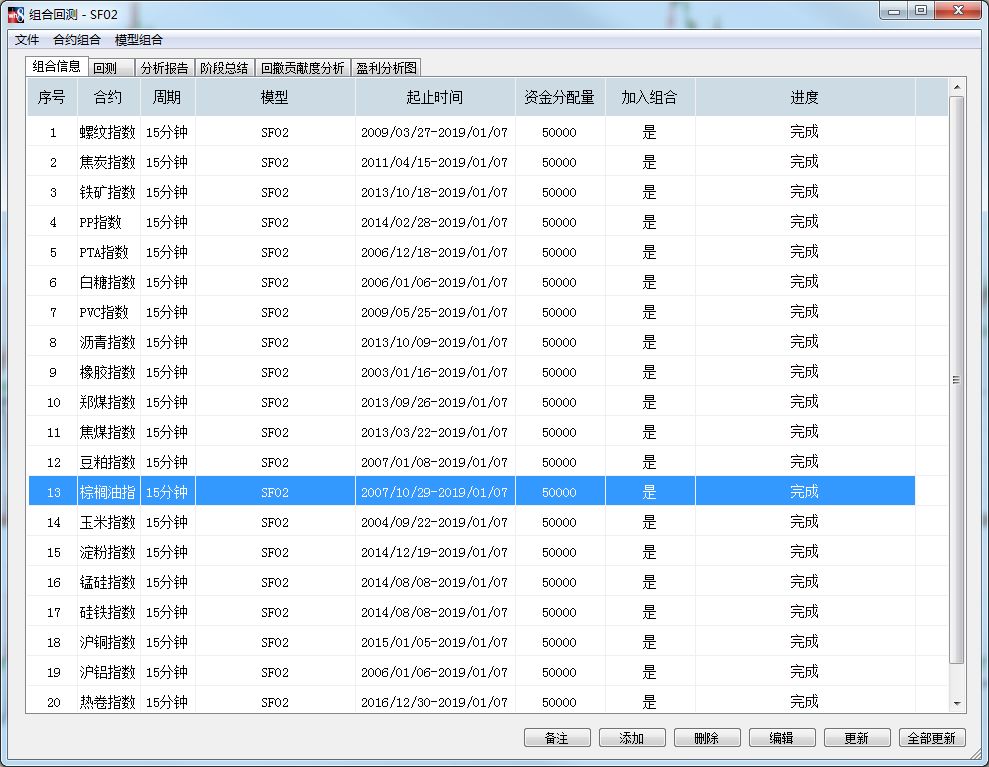Open the 阶段总结 tab
Screen dimensions: 989x767
pyautogui.click(x=224, y=68)
